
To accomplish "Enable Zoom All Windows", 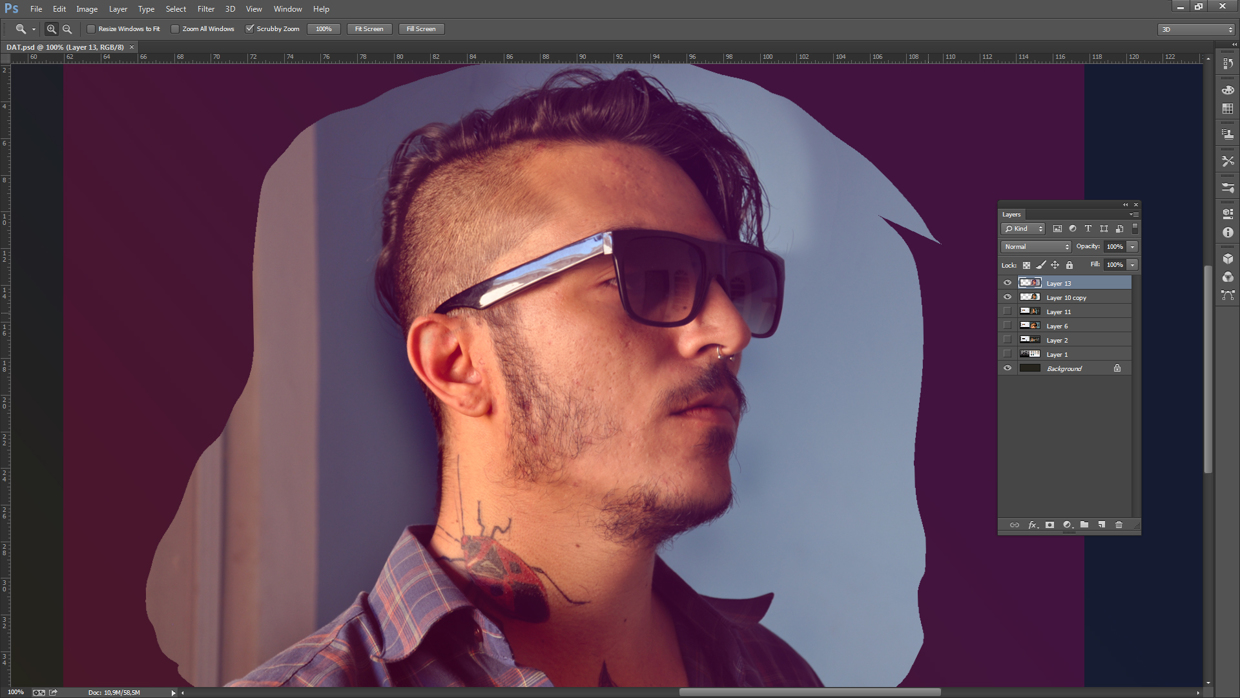I will pos(175,28).
